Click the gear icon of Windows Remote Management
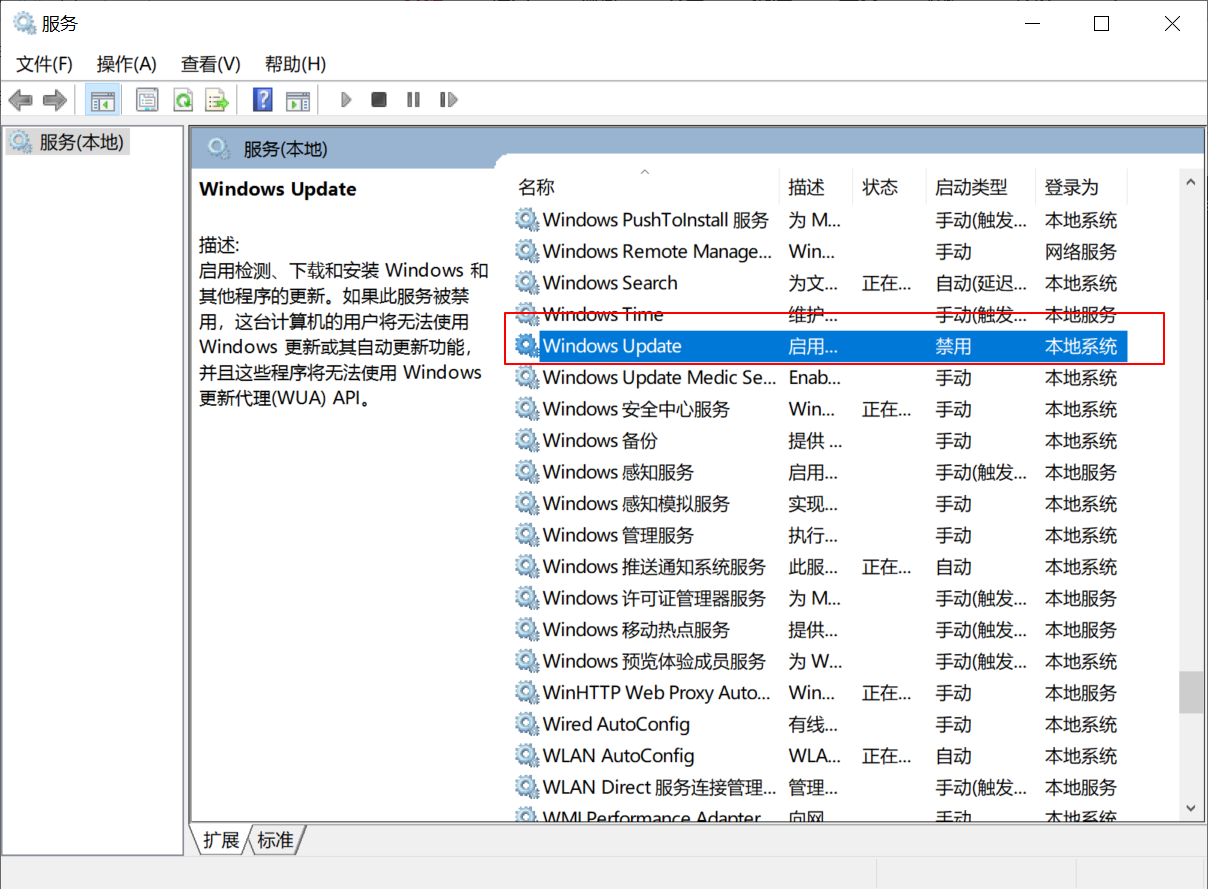Screen dimensions: 1208x889 coord(526,252)
